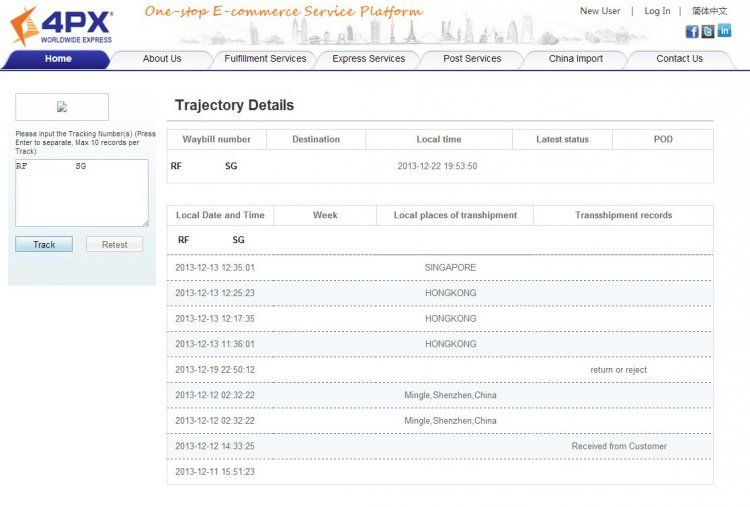This screenshot has width=750, height=507.
Task: Open the Contact Us tab
Action: point(679,59)
